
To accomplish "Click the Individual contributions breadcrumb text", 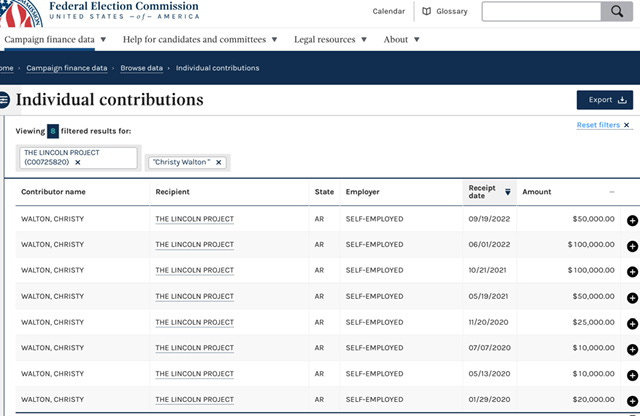I will pos(218,68).
